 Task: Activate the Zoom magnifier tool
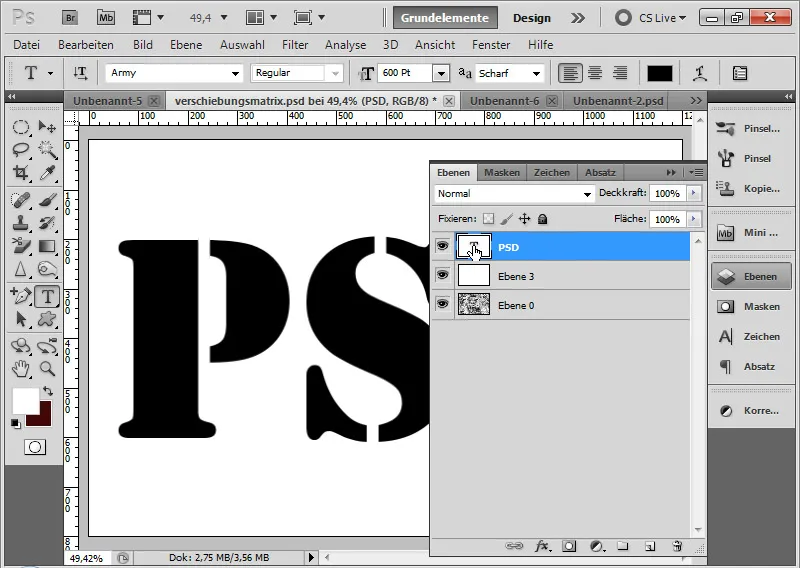coord(47,369)
